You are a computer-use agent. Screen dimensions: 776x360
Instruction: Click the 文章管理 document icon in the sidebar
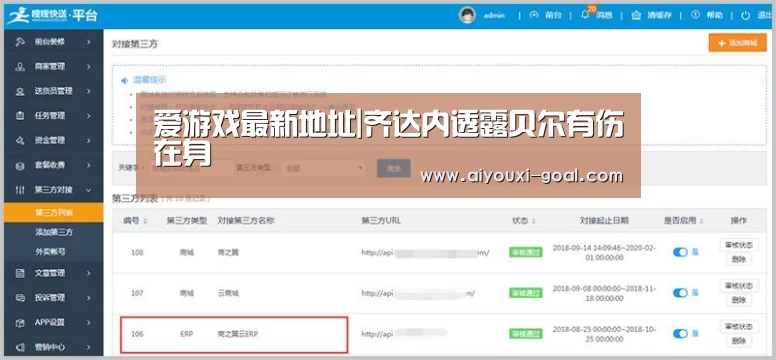(x=20, y=273)
